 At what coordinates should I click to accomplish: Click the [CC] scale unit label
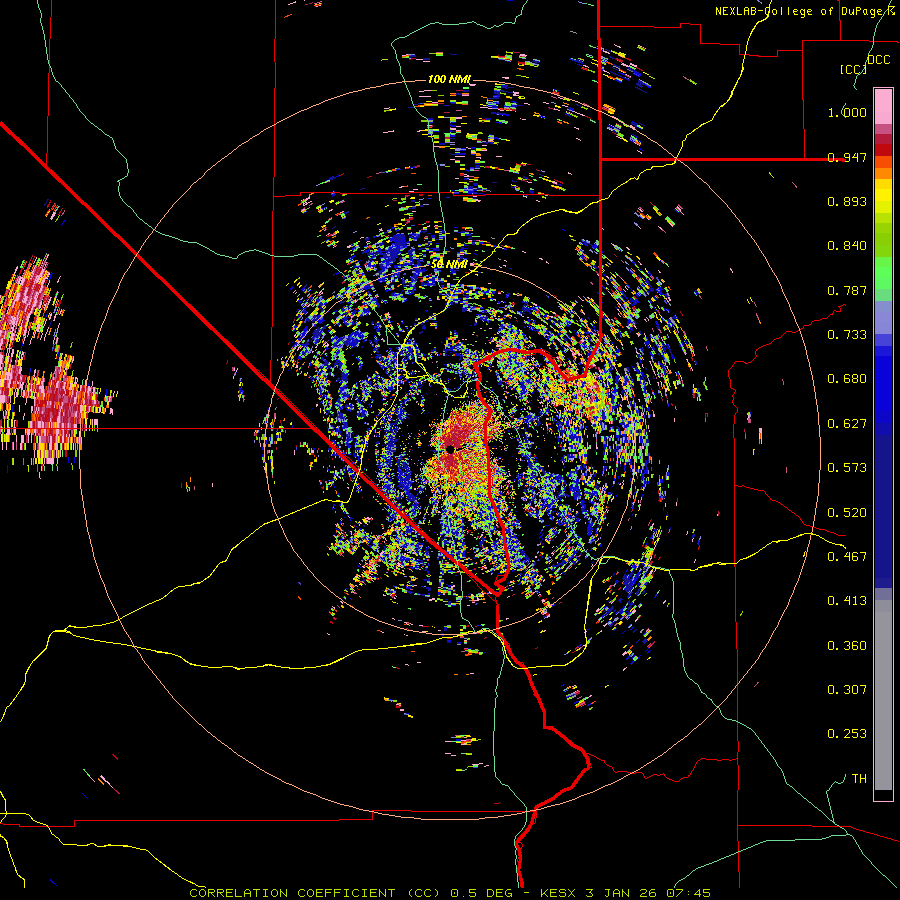(853, 69)
